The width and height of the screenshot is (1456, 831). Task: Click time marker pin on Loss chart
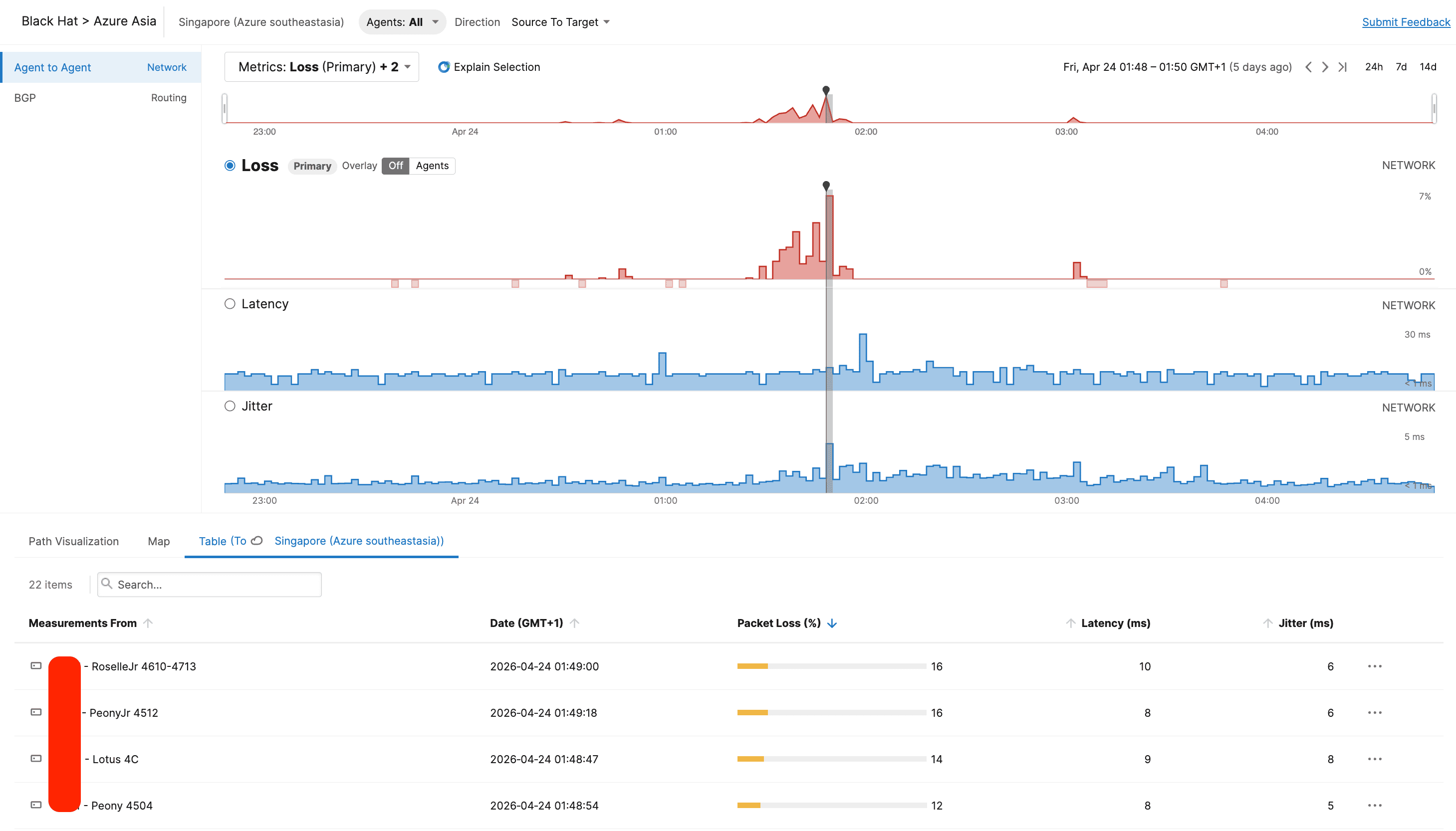[x=825, y=186]
